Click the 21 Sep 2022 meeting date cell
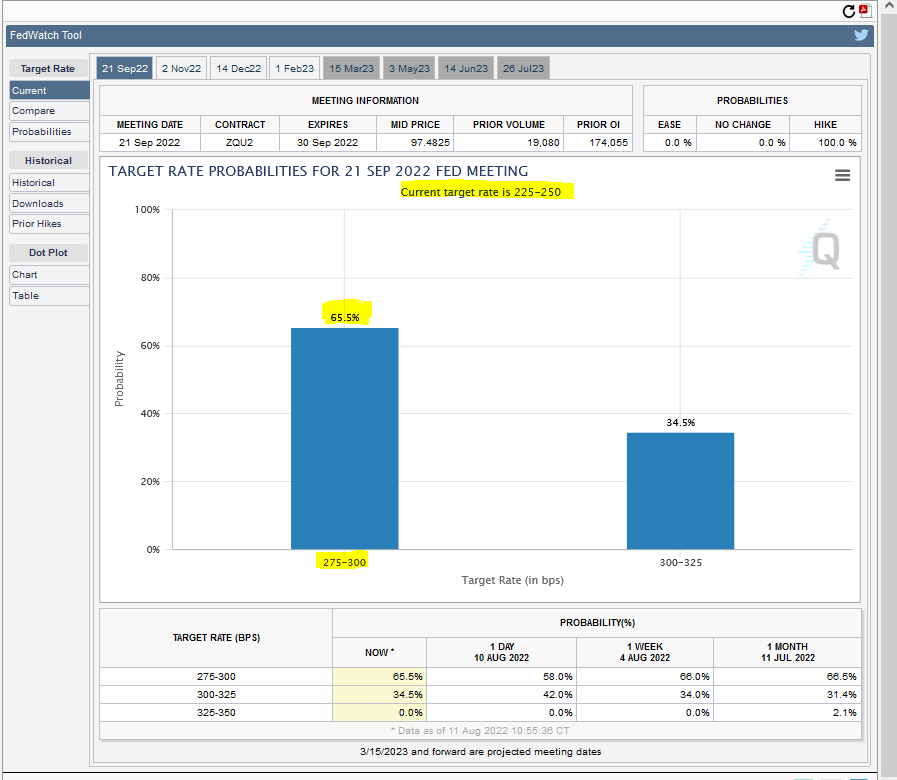 pos(149,142)
